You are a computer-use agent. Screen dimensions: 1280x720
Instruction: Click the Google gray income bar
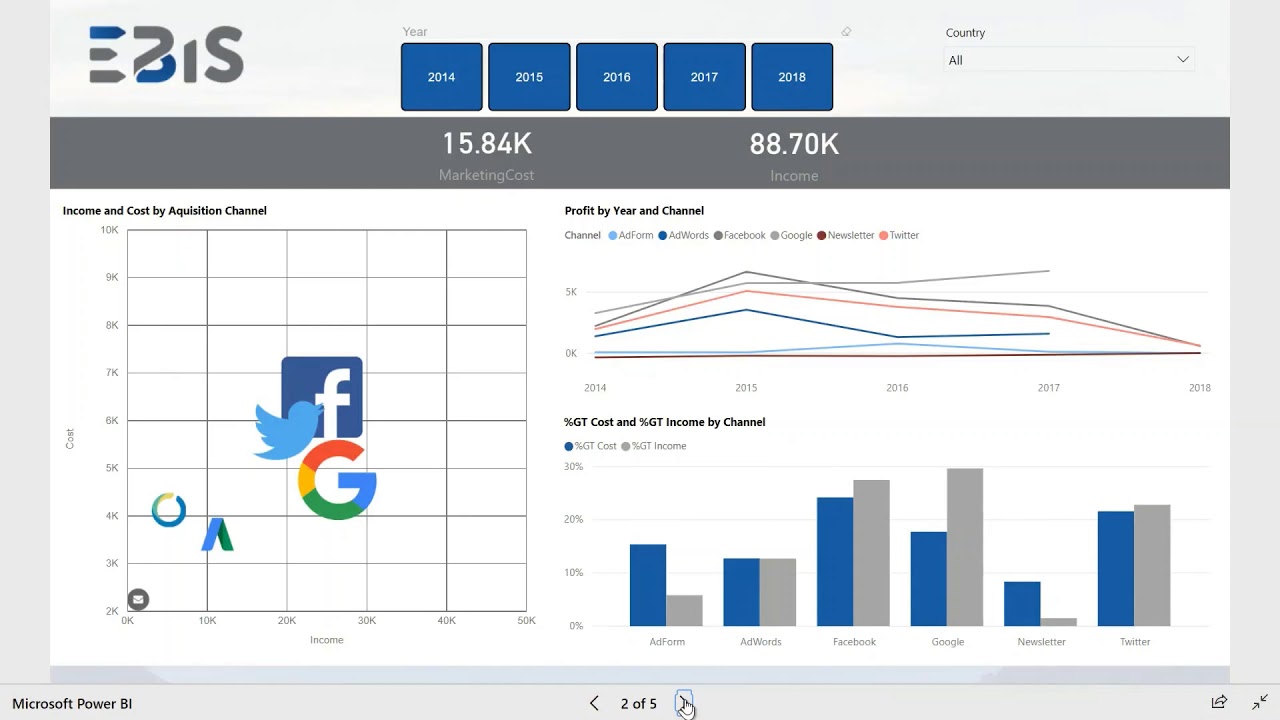965,547
